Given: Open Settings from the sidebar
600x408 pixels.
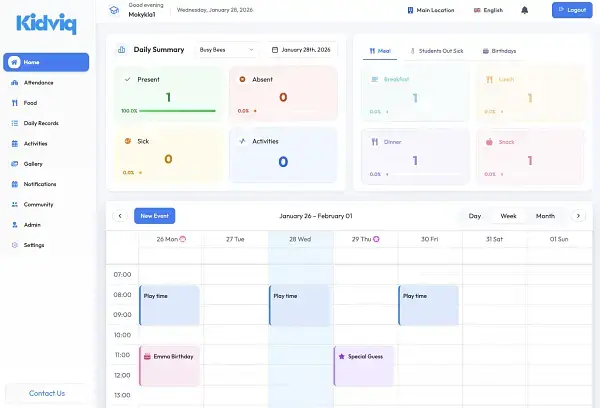Looking at the screenshot, I should [x=33, y=244].
